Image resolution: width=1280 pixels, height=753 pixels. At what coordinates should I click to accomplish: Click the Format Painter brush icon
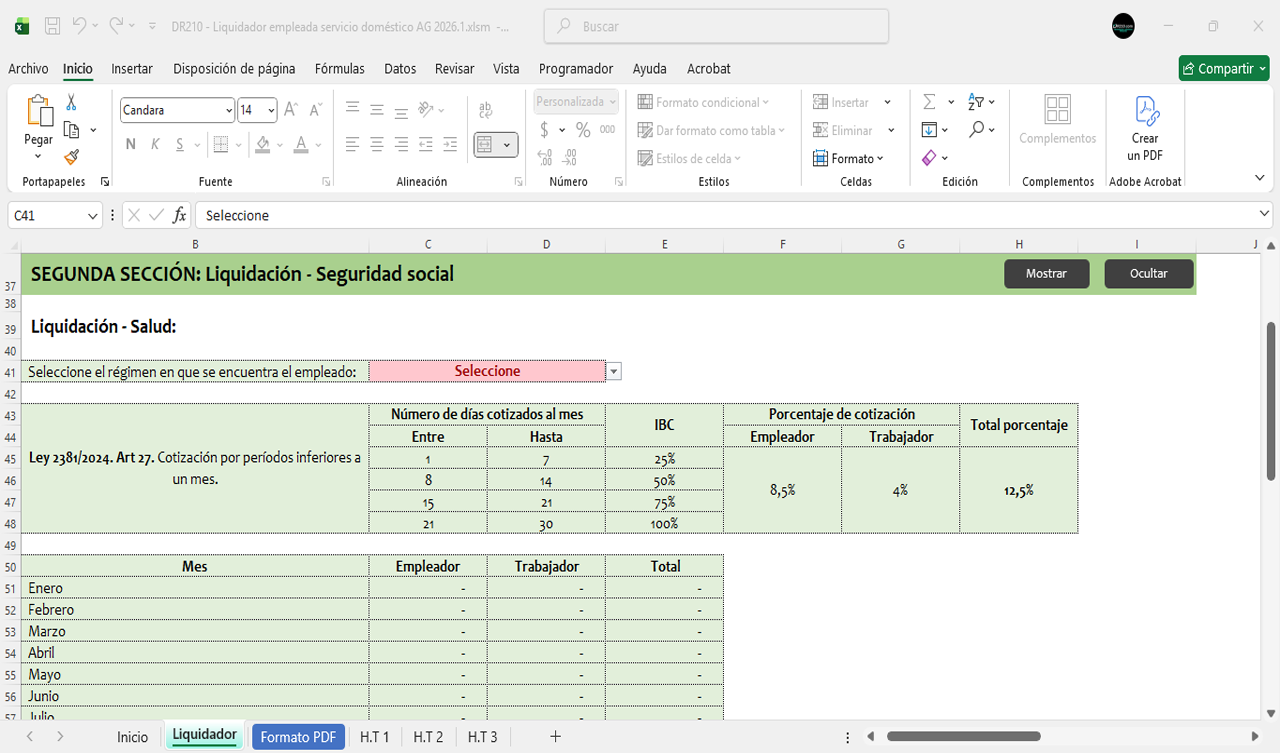coord(71,157)
